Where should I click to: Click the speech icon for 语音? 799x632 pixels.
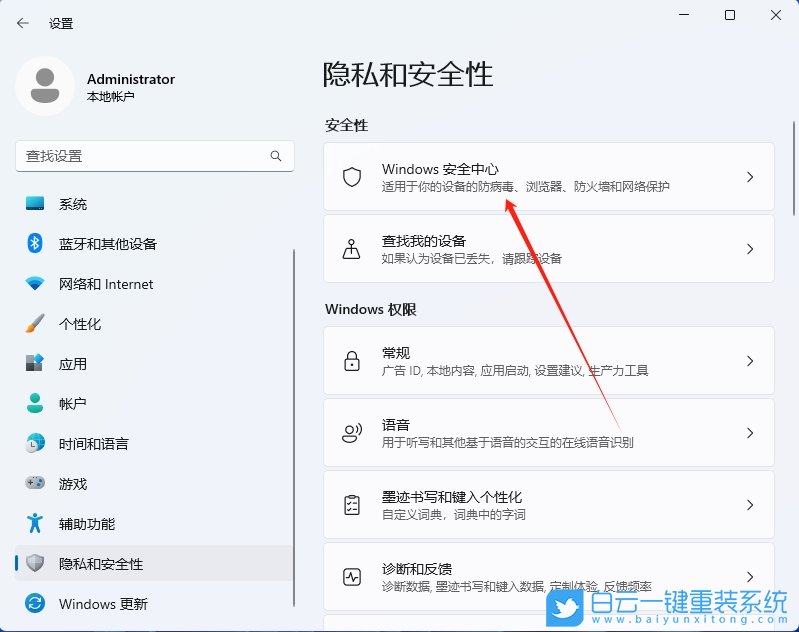pos(352,433)
